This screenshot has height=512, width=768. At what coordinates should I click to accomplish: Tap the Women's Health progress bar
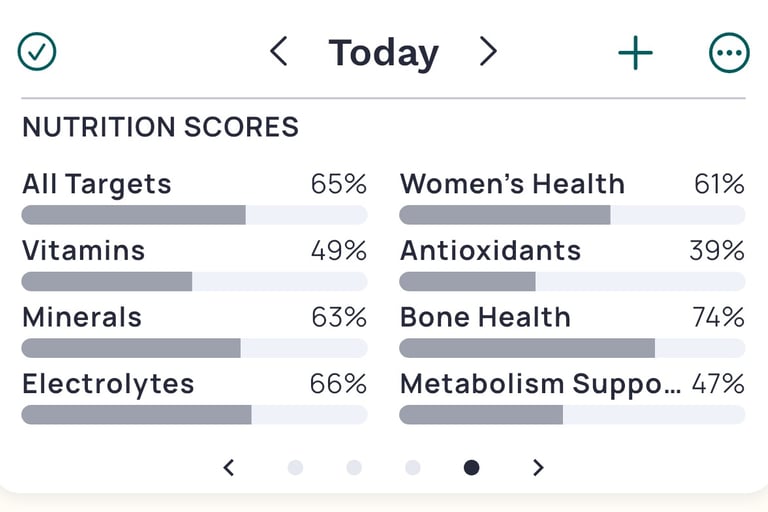(572, 215)
